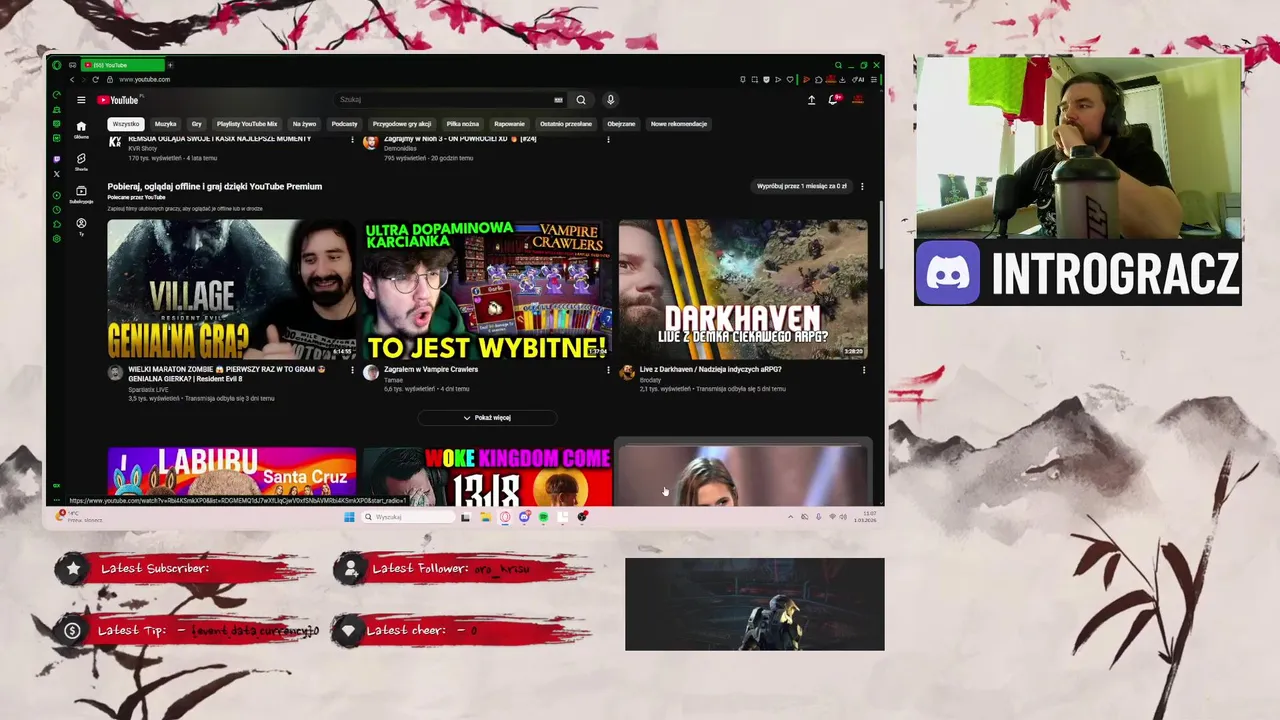Select the Piłka nożna chip
The height and width of the screenshot is (720, 1280).
click(463, 124)
